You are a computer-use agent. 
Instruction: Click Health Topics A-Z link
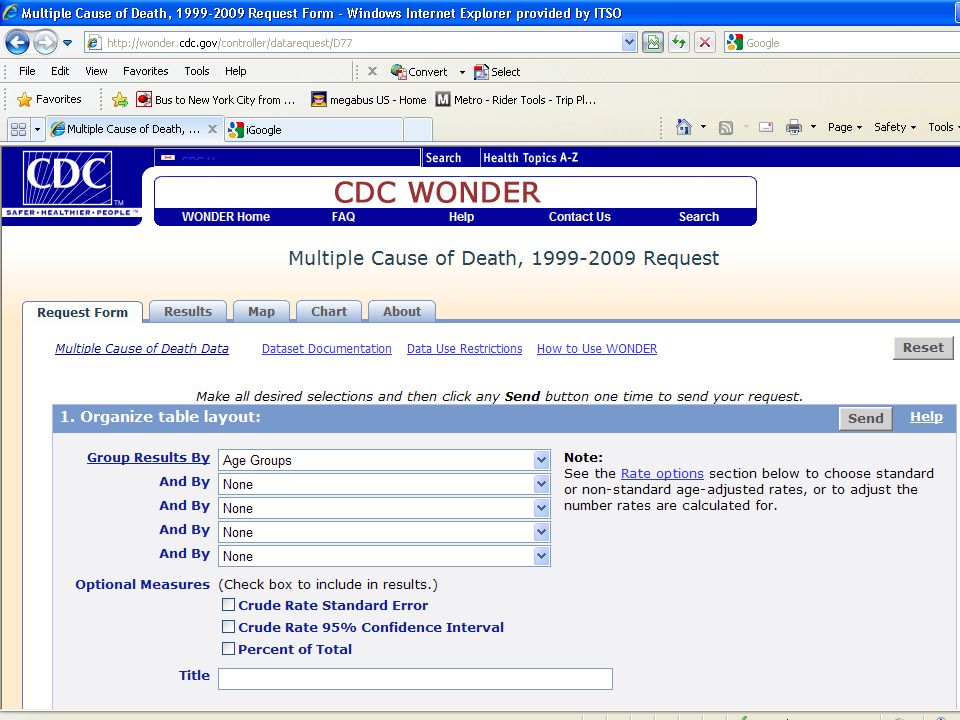tap(530, 158)
